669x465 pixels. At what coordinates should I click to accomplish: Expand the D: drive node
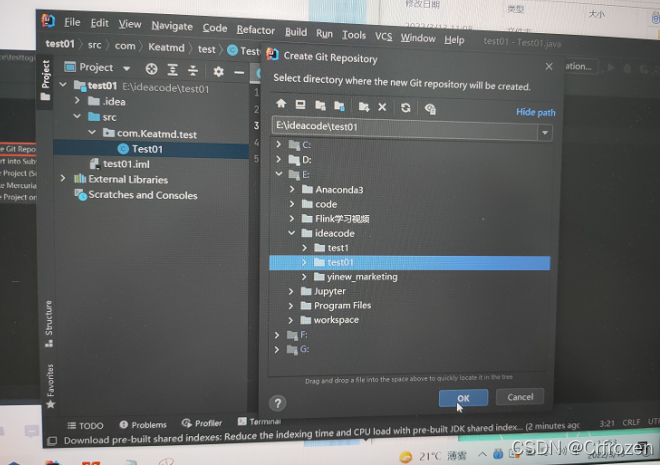coord(279,159)
